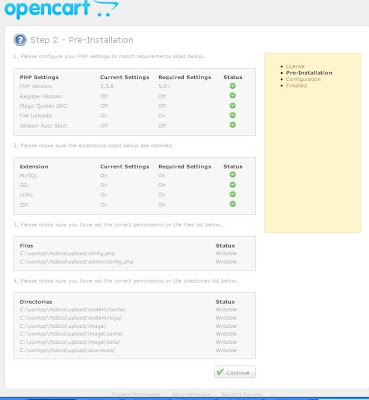The height and width of the screenshot is (400, 369).
Task: Click the 'Register Globals:' row label
Action: pyautogui.click(x=41, y=96)
